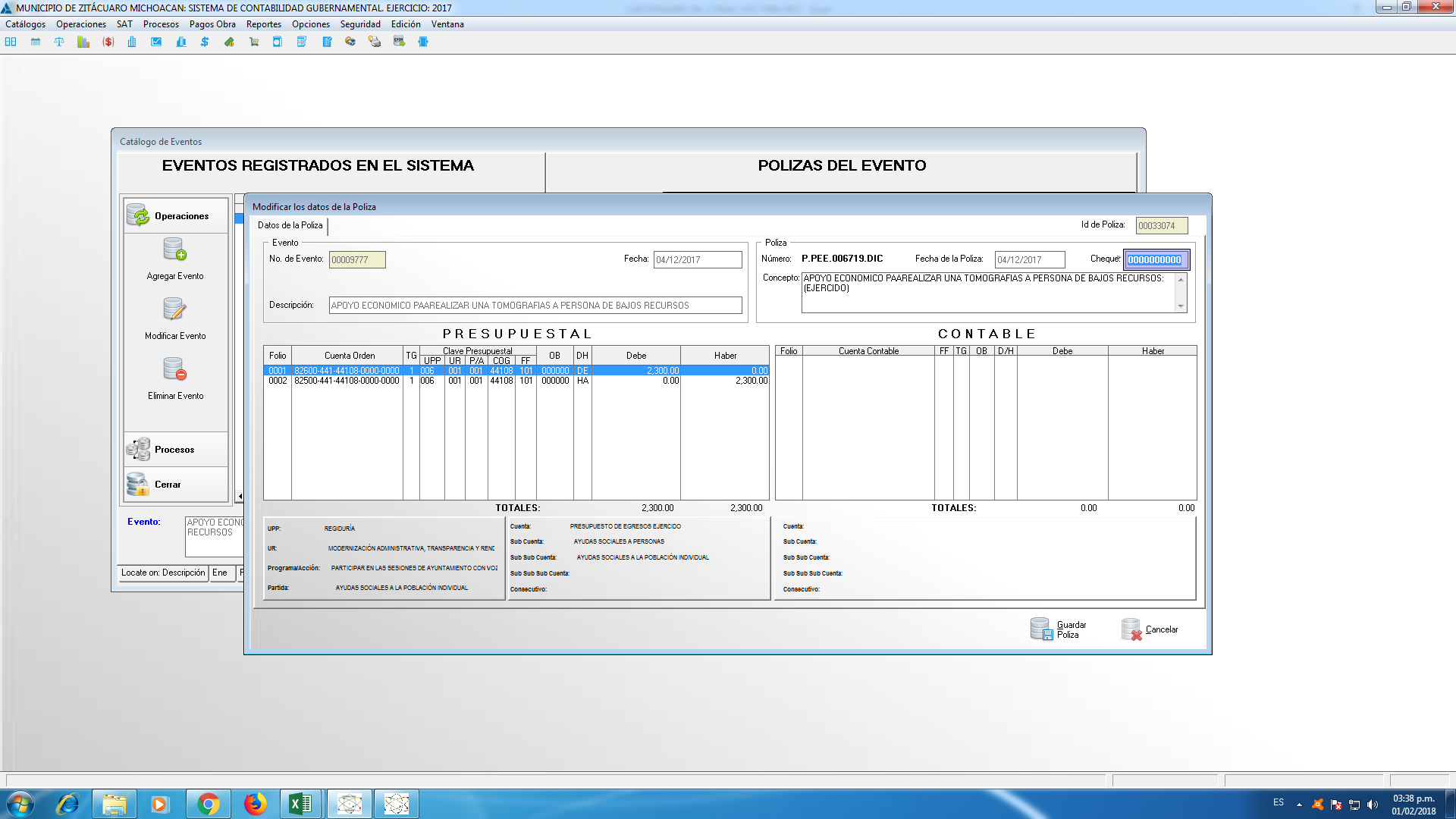Click the printer toolbar icon
The height and width of the screenshot is (819, 1456).
(x=375, y=42)
